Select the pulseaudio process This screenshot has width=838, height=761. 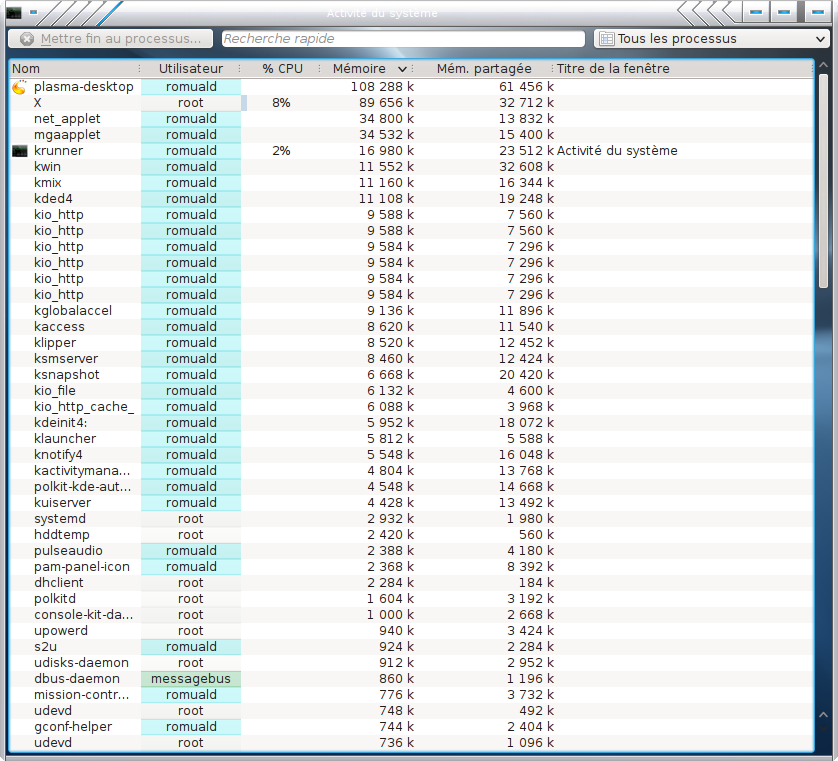tap(68, 552)
